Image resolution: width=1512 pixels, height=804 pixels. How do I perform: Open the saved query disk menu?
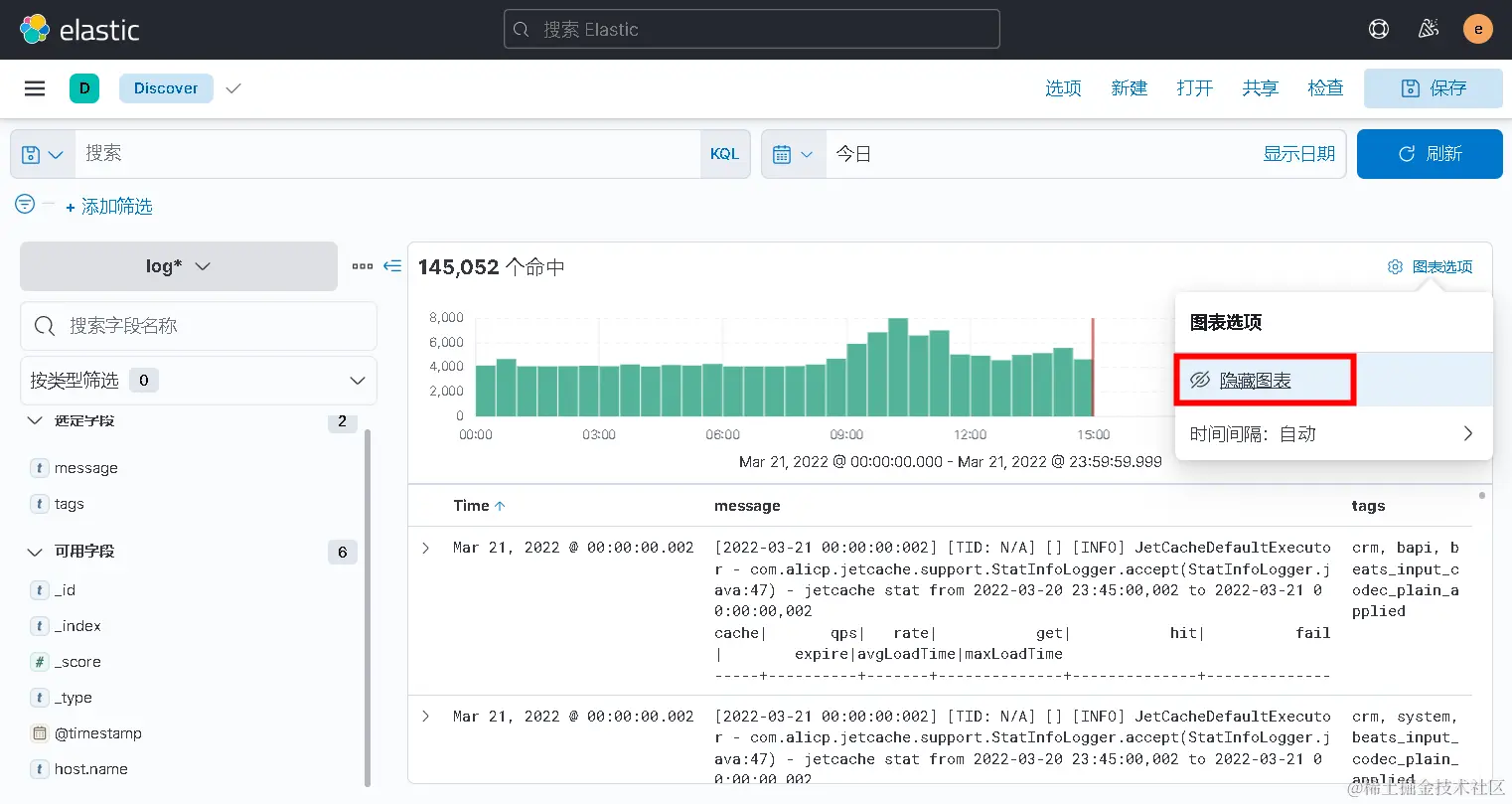pos(43,154)
